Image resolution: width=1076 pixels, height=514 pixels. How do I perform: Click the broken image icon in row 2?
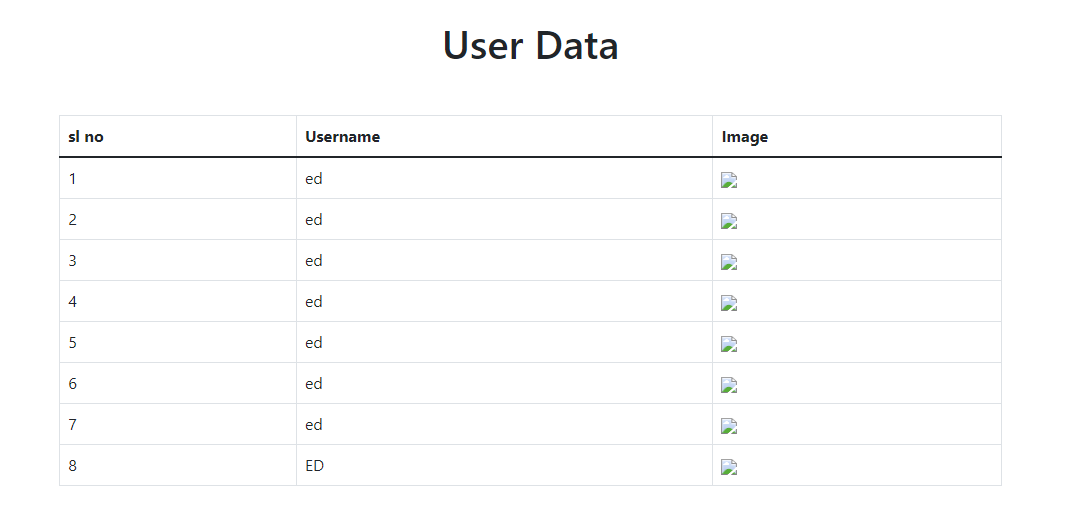pos(729,221)
